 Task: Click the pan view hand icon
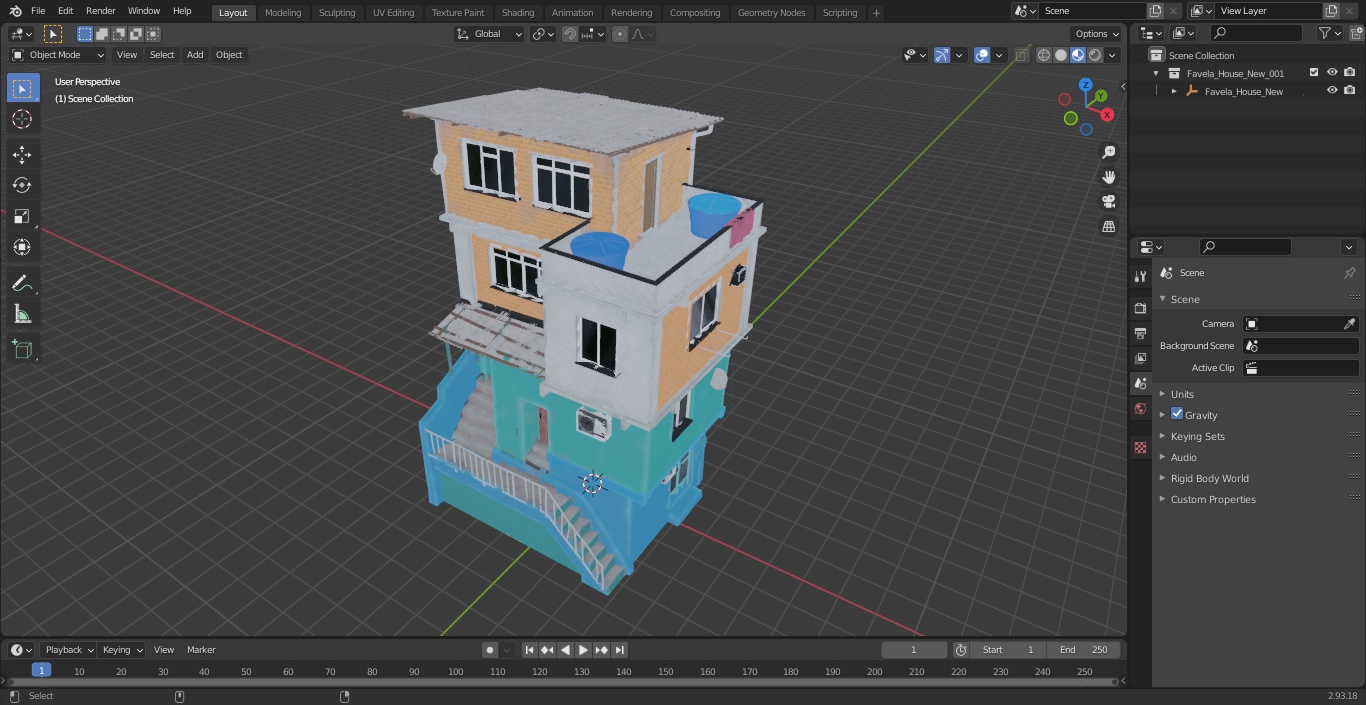(1108, 177)
